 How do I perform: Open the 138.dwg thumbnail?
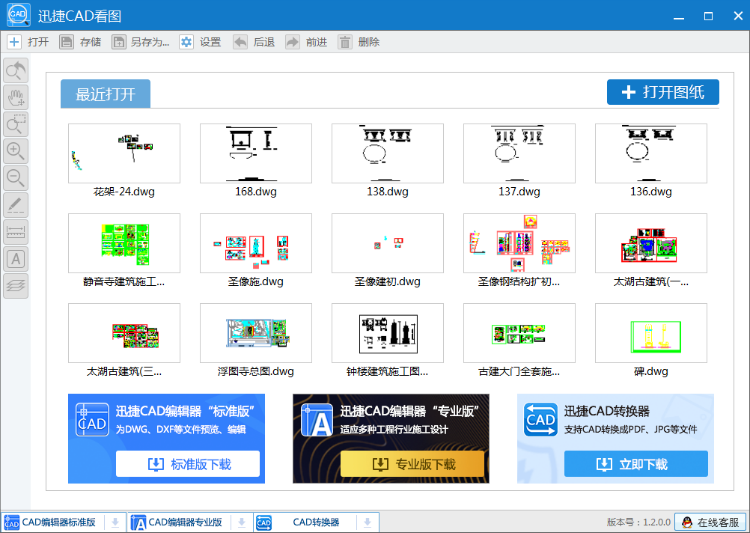pos(387,153)
